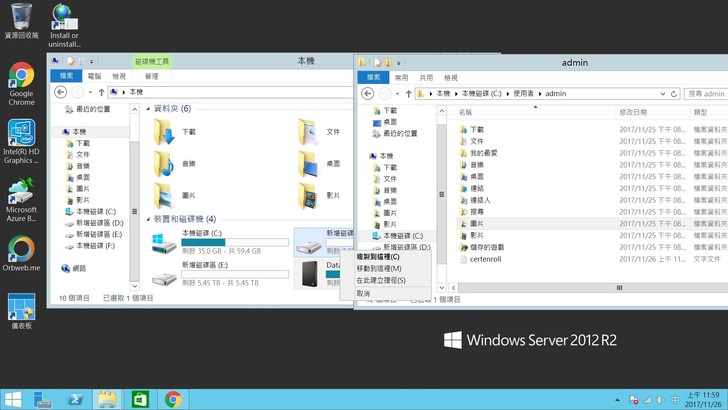The height and width of the screenshot is (410, 728).
Task: Expand the 使用者 breadcrumb arrow in admin address bar
Action: click(x=540, y=94)
